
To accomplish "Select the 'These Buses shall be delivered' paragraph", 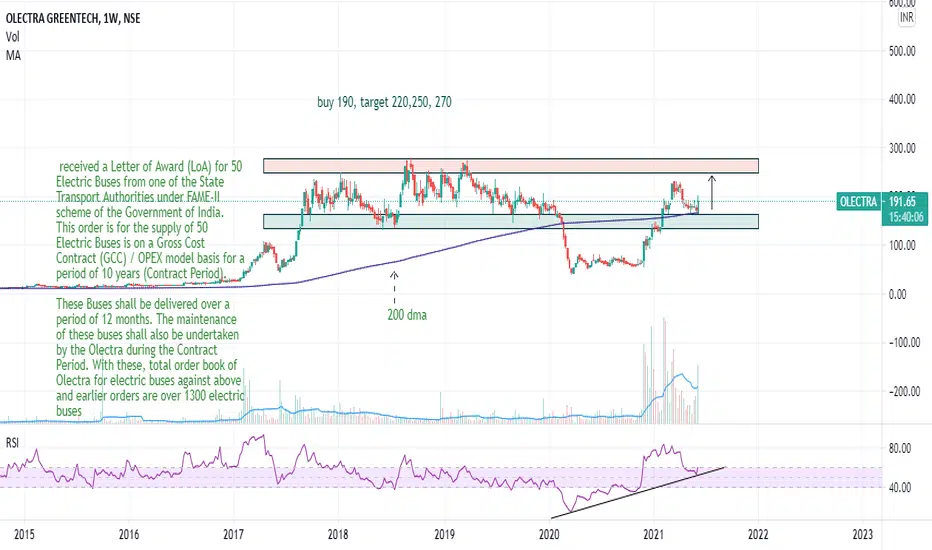I will [x=150, y=357].
